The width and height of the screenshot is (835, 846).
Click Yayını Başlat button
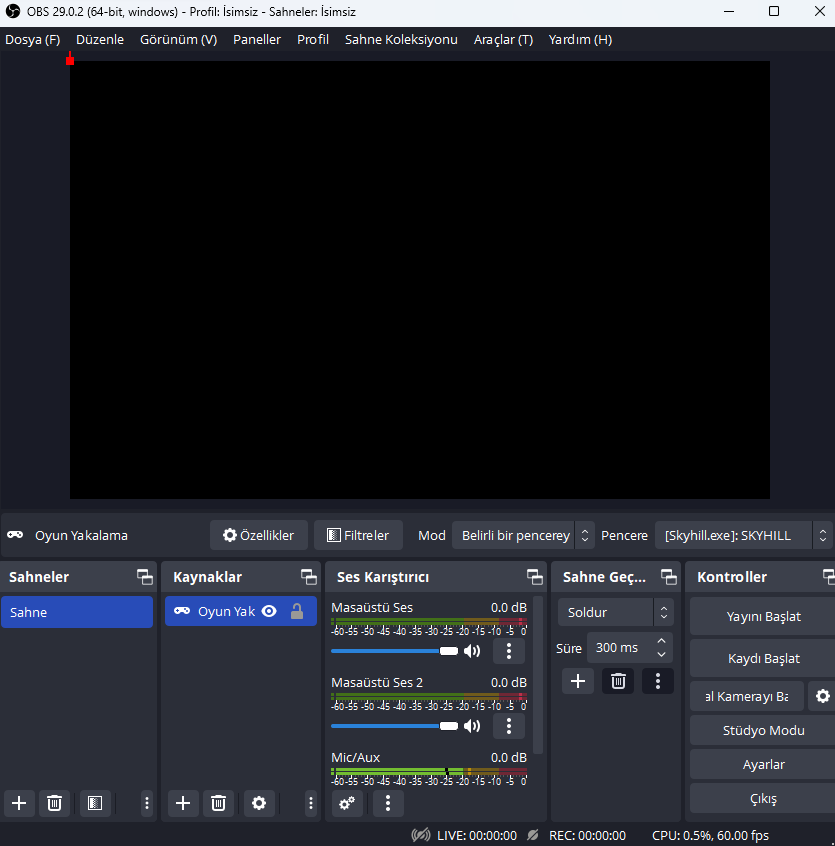tap(763, 616)
